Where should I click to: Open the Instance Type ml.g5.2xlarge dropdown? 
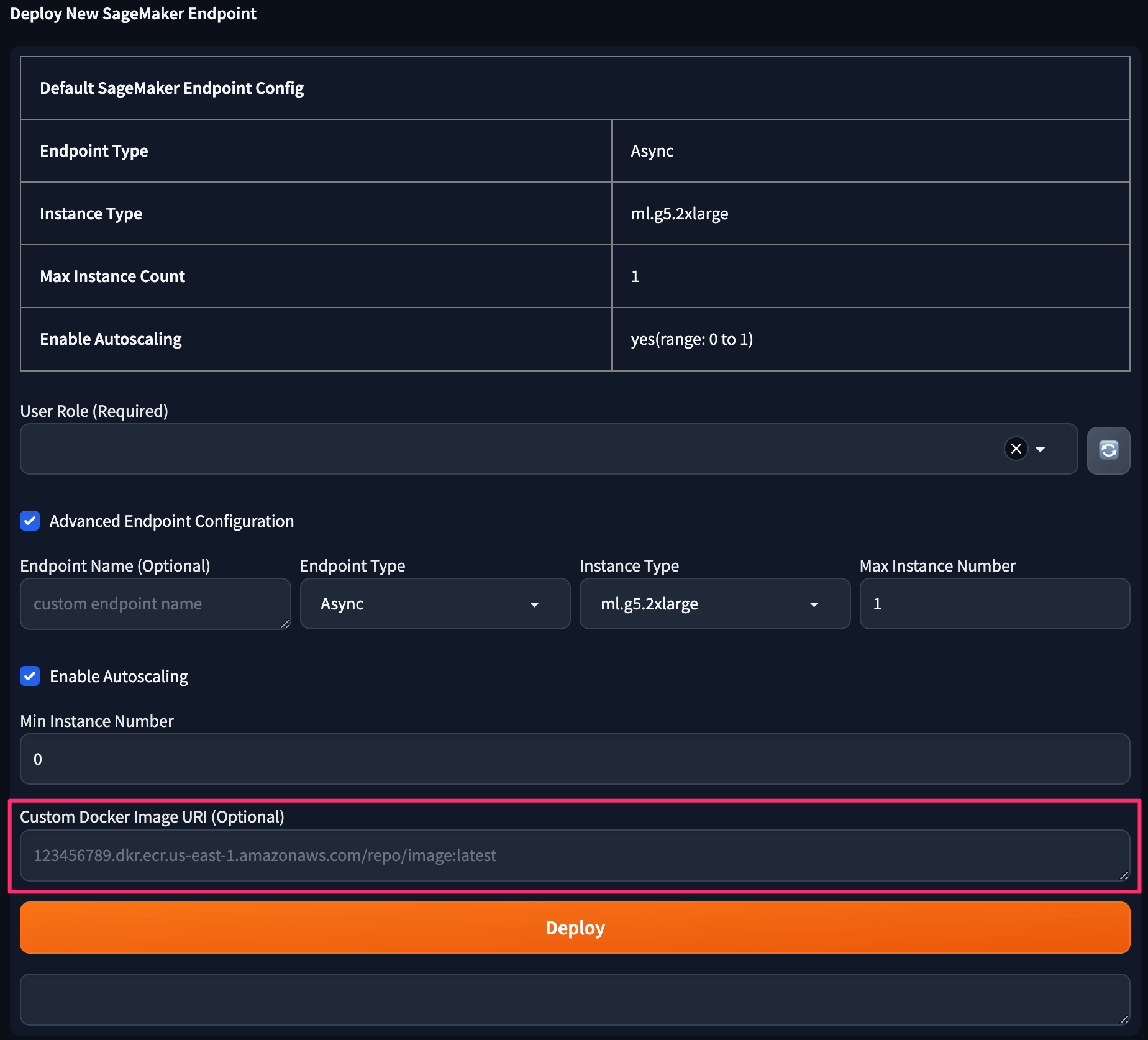(714, 604)
